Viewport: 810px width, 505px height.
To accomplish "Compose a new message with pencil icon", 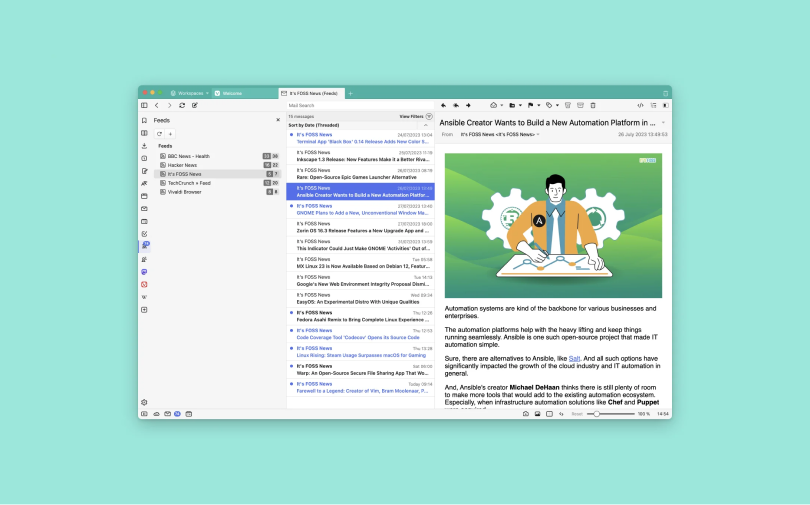I will 195,105.
